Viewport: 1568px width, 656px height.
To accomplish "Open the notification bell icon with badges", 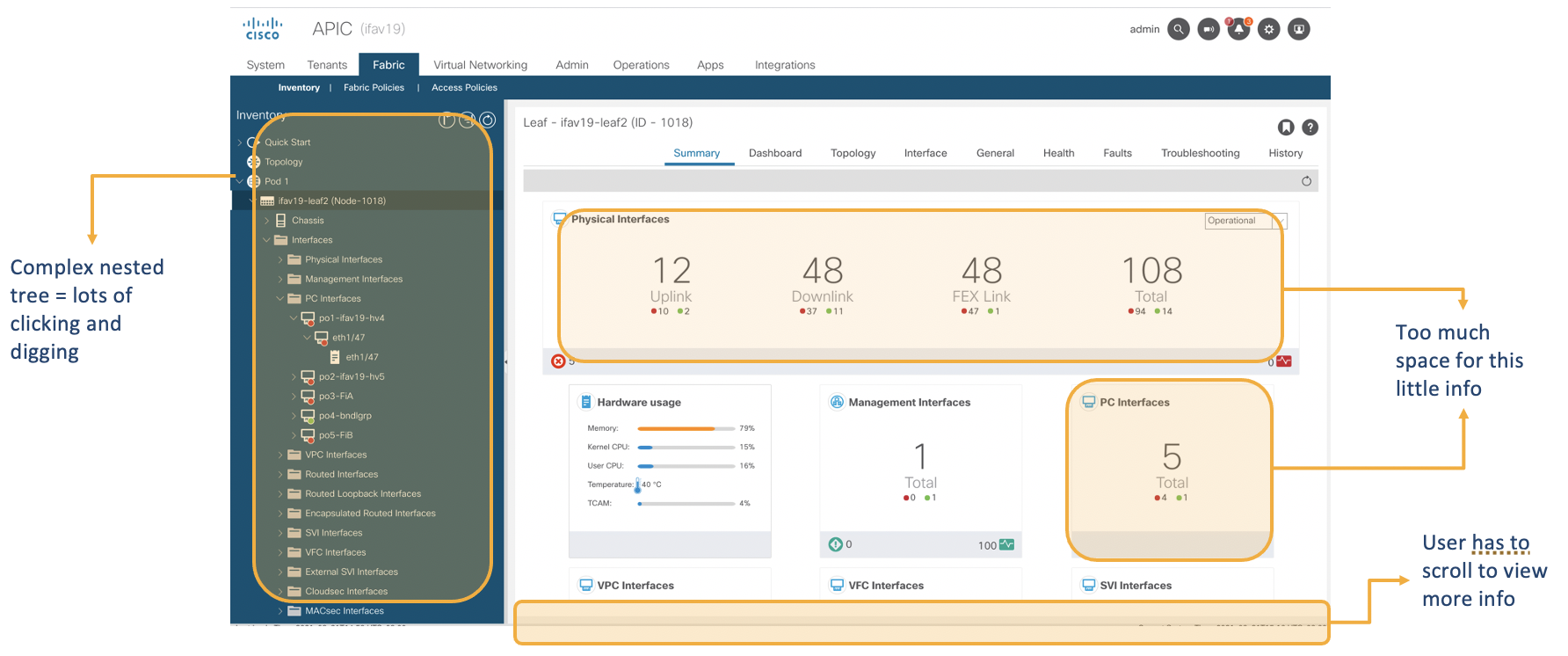I will [1238, 29].
